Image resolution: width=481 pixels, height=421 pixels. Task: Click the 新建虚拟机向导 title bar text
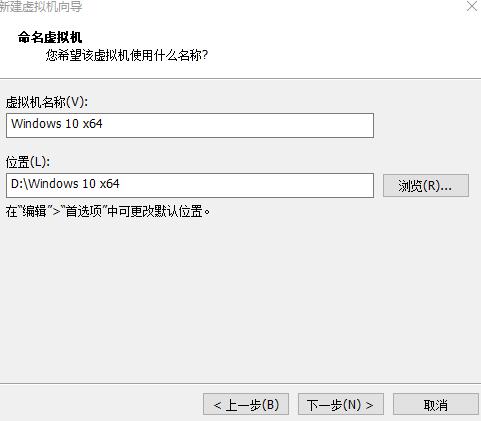[40, 7]
